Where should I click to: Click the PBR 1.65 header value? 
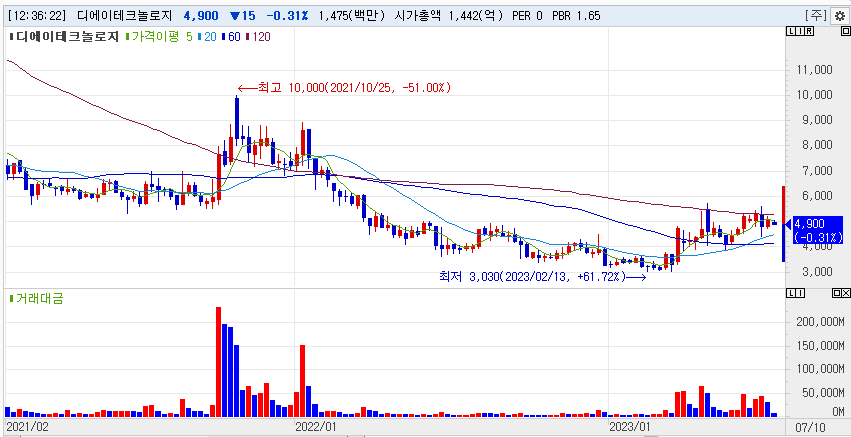[576, 16]
